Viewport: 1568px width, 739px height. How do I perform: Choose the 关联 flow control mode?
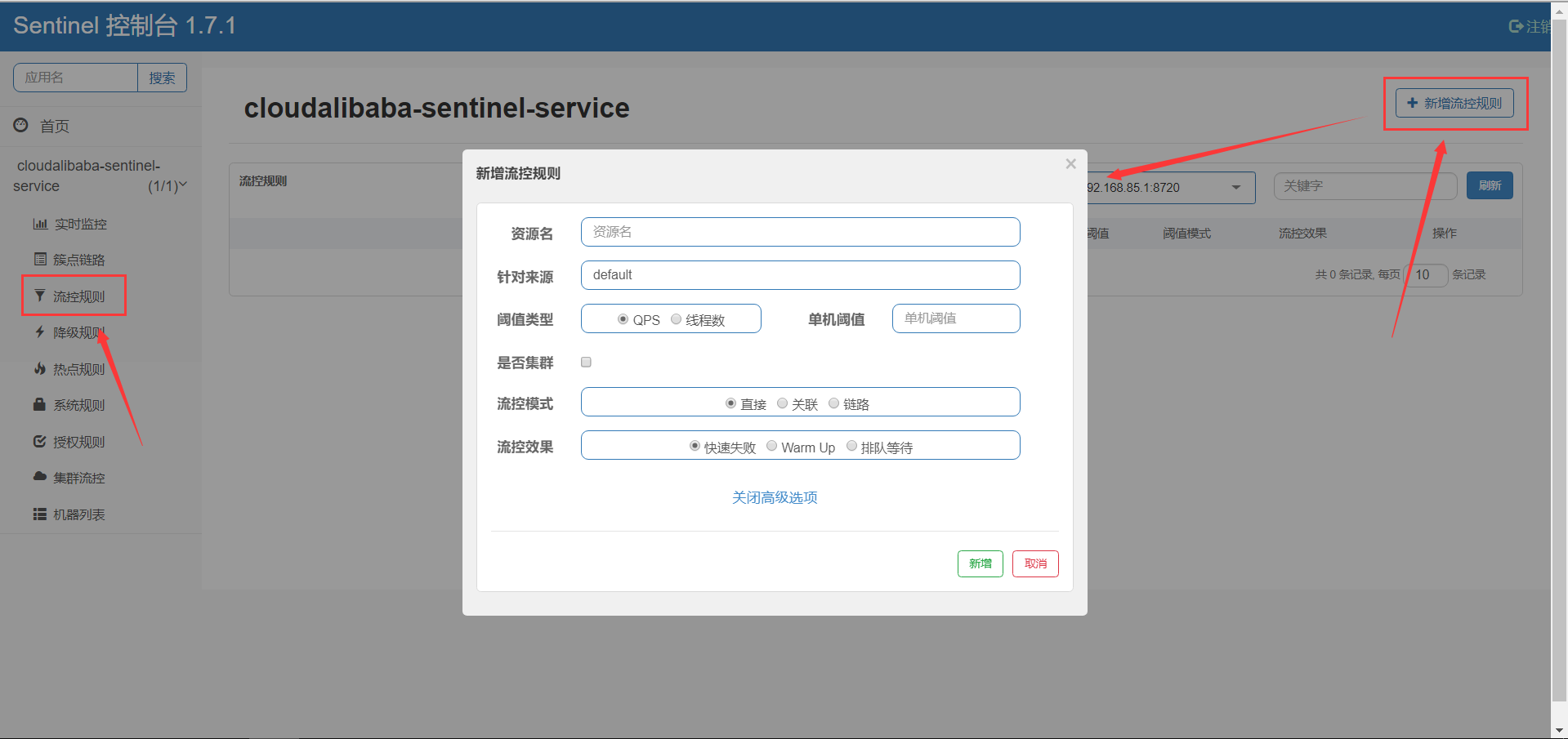782,403
